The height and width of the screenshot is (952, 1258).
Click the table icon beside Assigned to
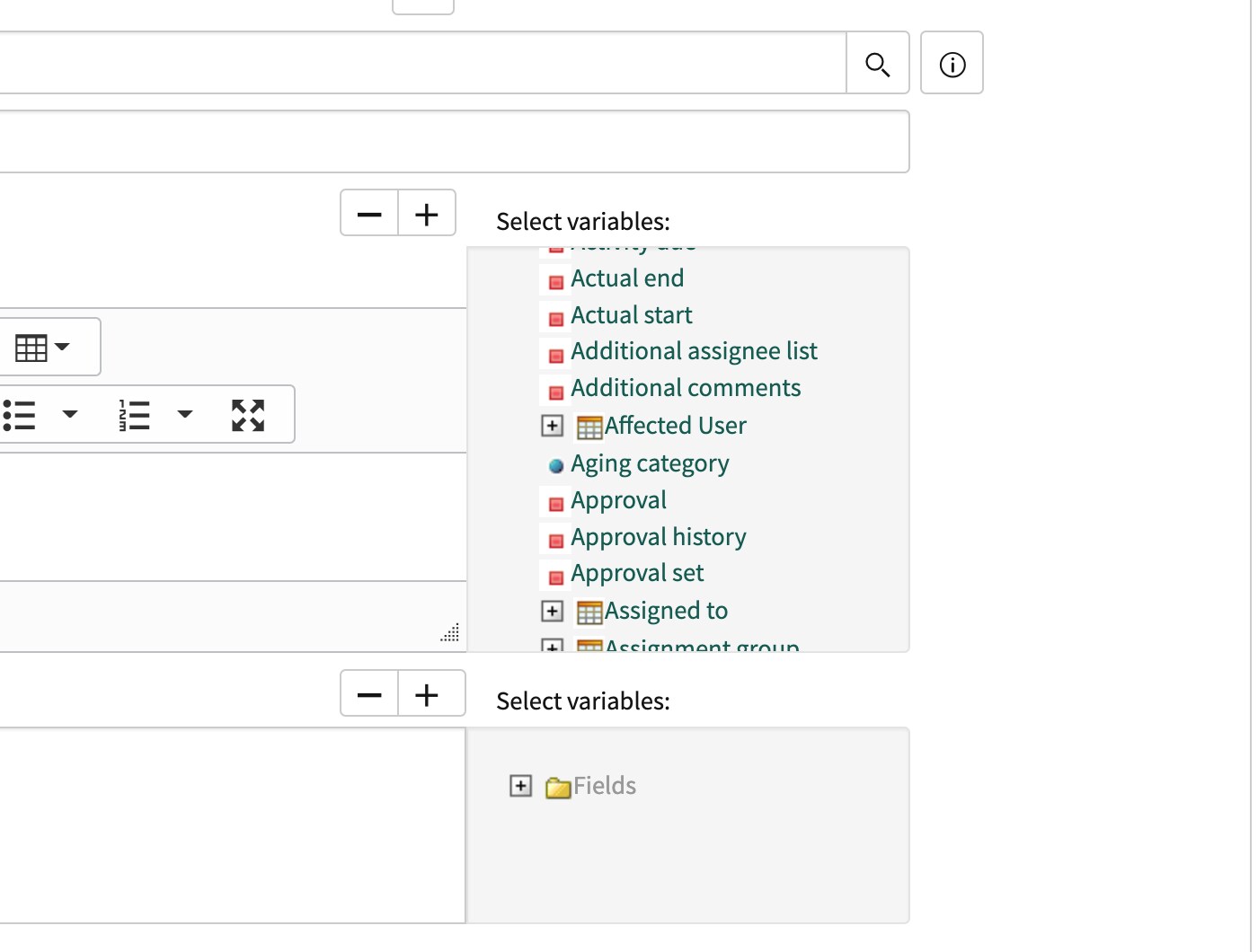[589, 613]
